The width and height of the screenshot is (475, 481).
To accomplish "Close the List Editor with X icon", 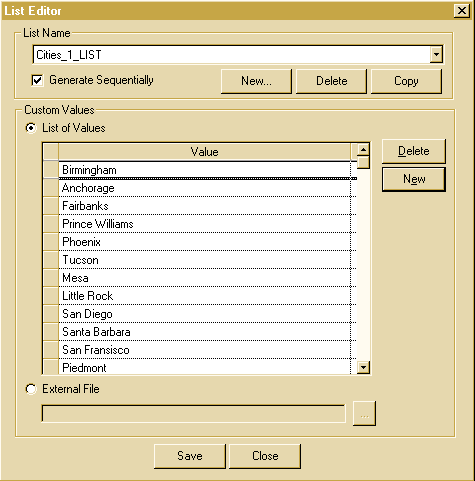I will (462, 11).
